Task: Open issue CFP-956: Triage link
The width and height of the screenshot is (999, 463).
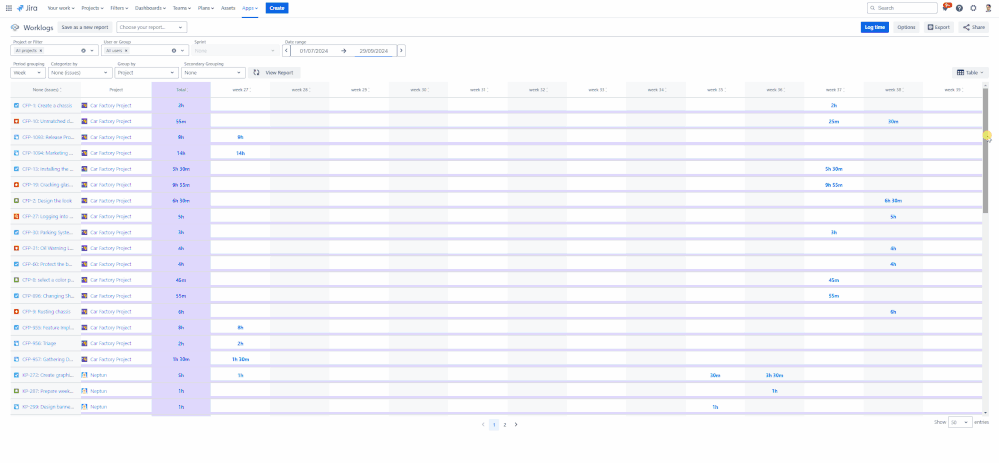Action: 39,343
